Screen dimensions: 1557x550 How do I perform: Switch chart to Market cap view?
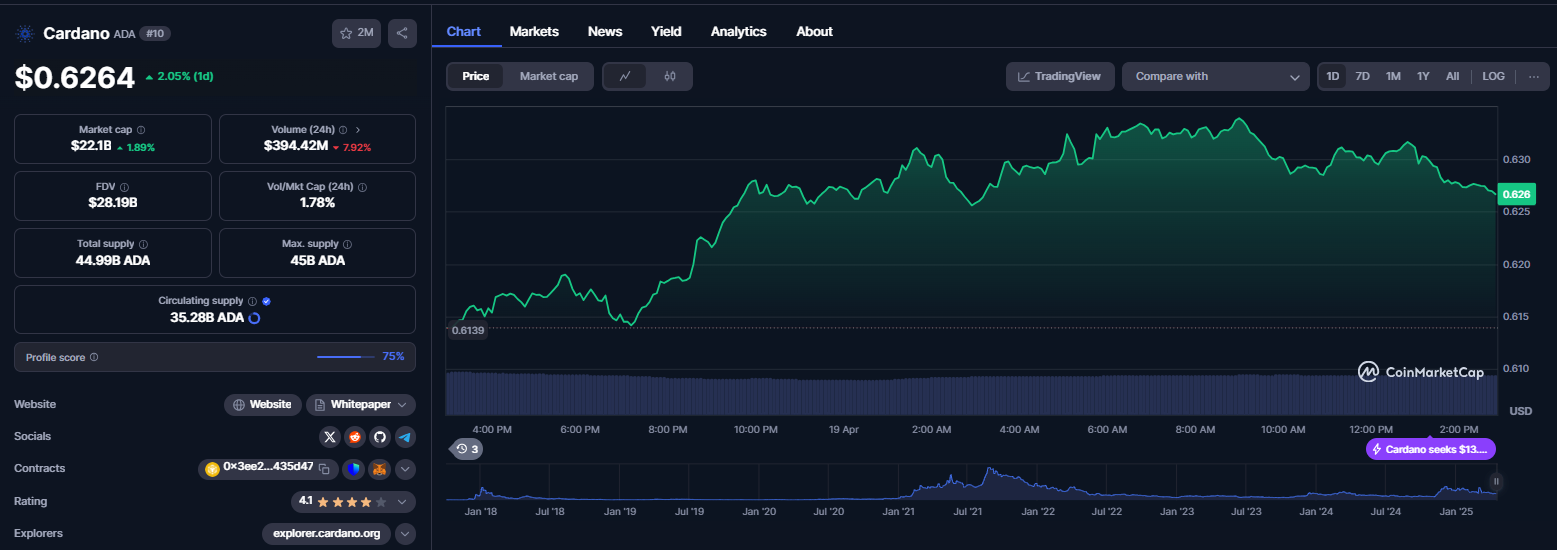548,76
